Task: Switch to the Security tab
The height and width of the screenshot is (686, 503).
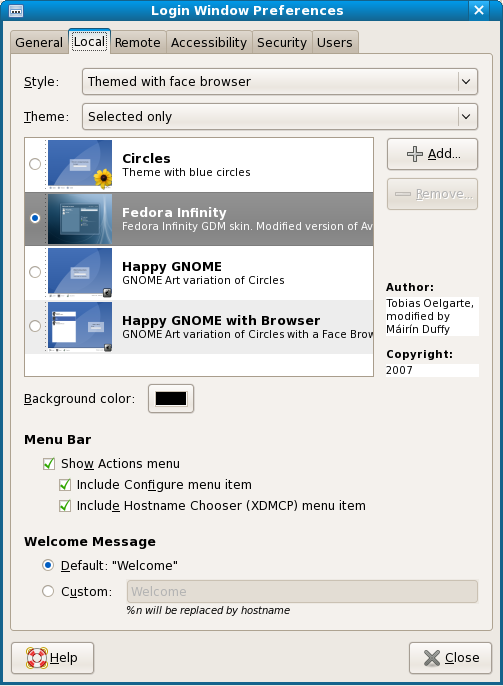Action: [x=282, y=42]
